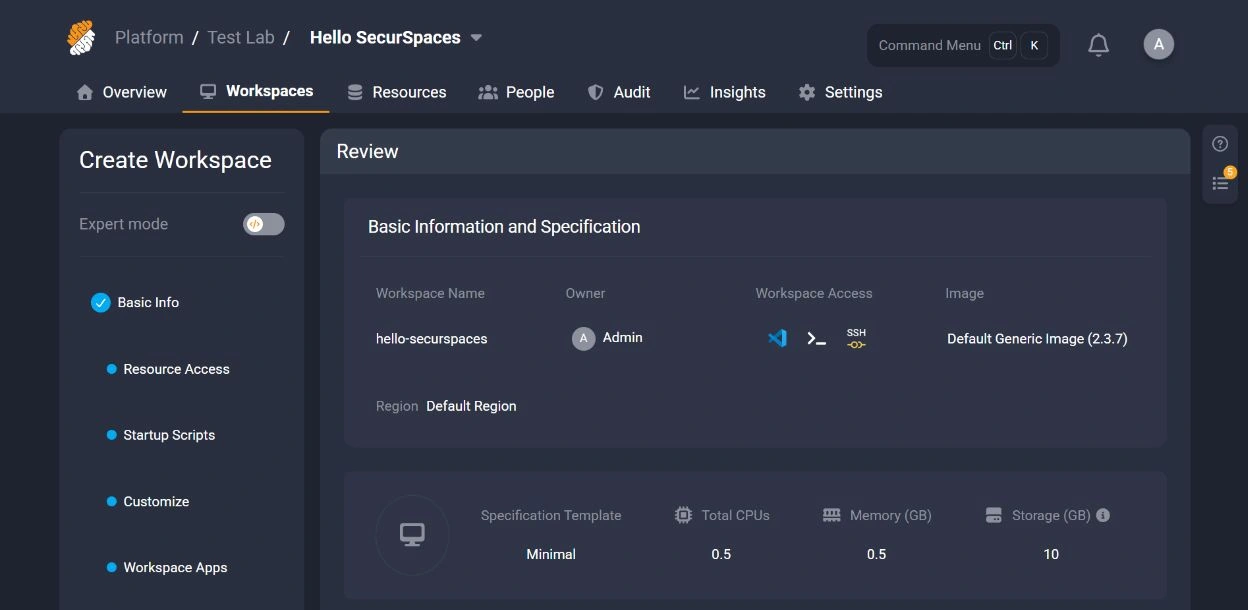Click the Storage value 10
The width and height of the screenshot is (1248, 610).
tap(1051, 554)
